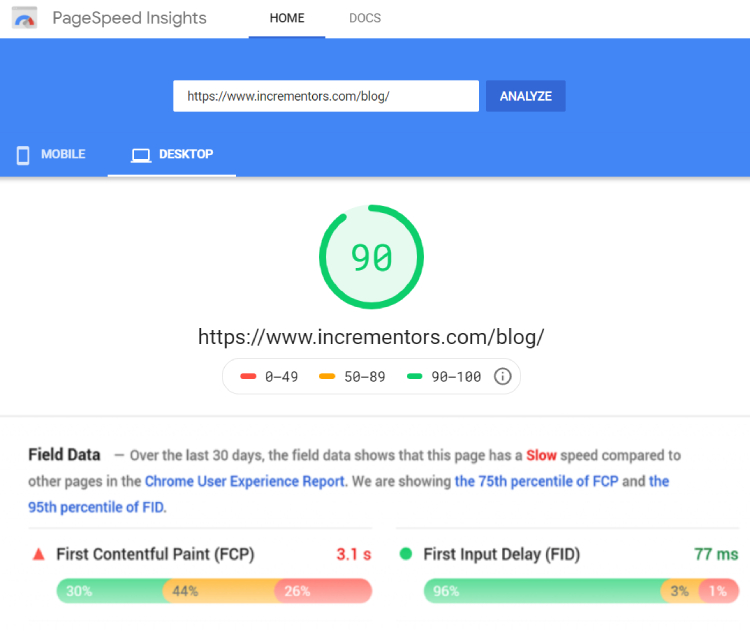Click the red 0–49 legend marker
This screenshot has width=750, height=631.
pos(248,376)
